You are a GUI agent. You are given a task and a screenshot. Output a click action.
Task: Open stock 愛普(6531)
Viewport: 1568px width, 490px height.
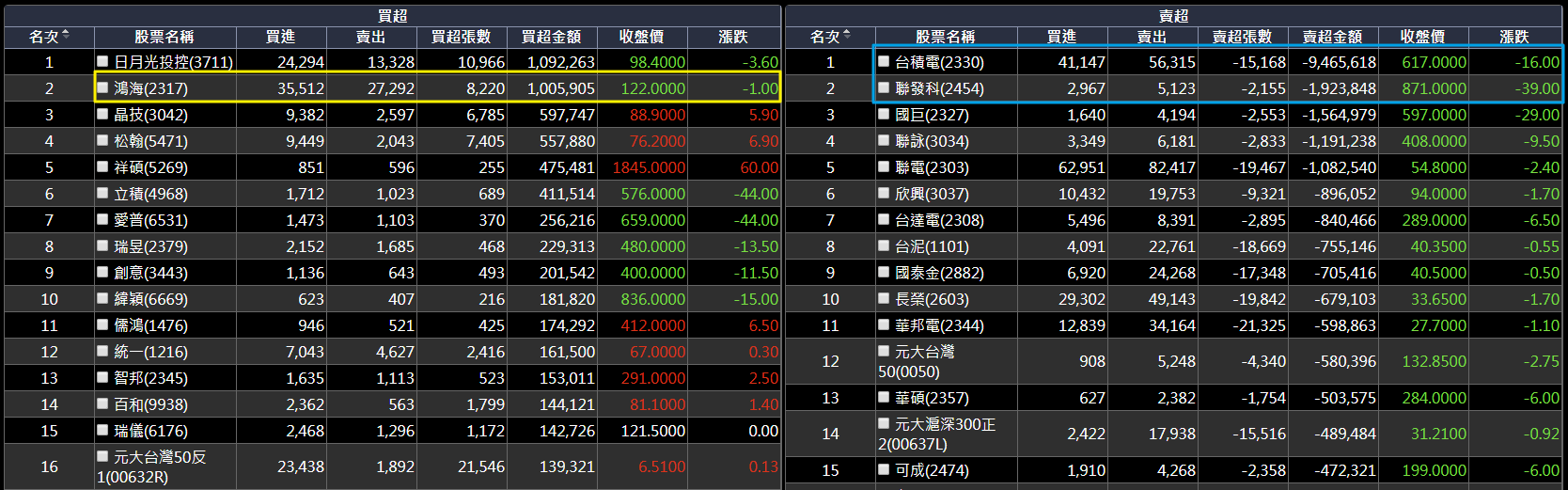click(150, 220)
